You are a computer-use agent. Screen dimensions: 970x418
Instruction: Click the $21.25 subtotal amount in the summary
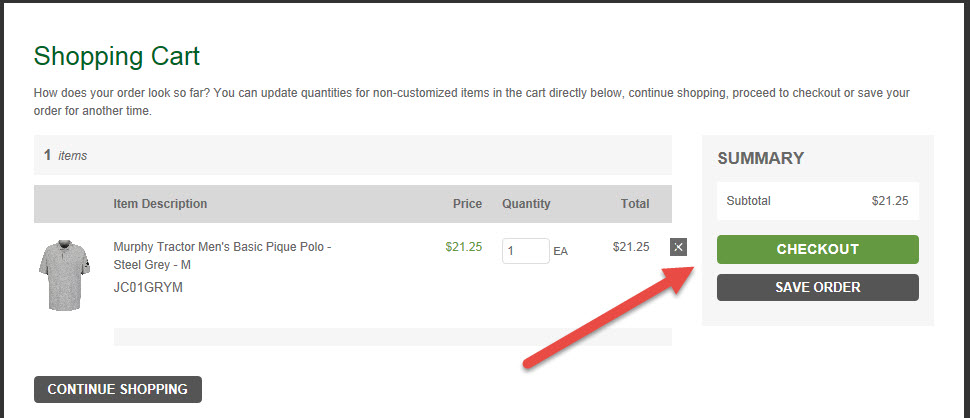click(x=889, y=201)
